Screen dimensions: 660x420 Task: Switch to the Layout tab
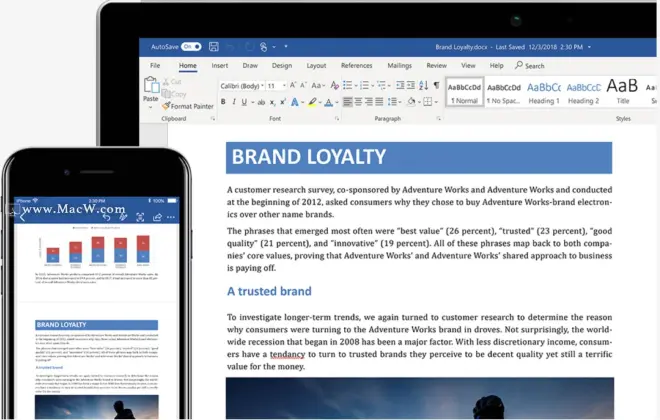tap(316, 66)
